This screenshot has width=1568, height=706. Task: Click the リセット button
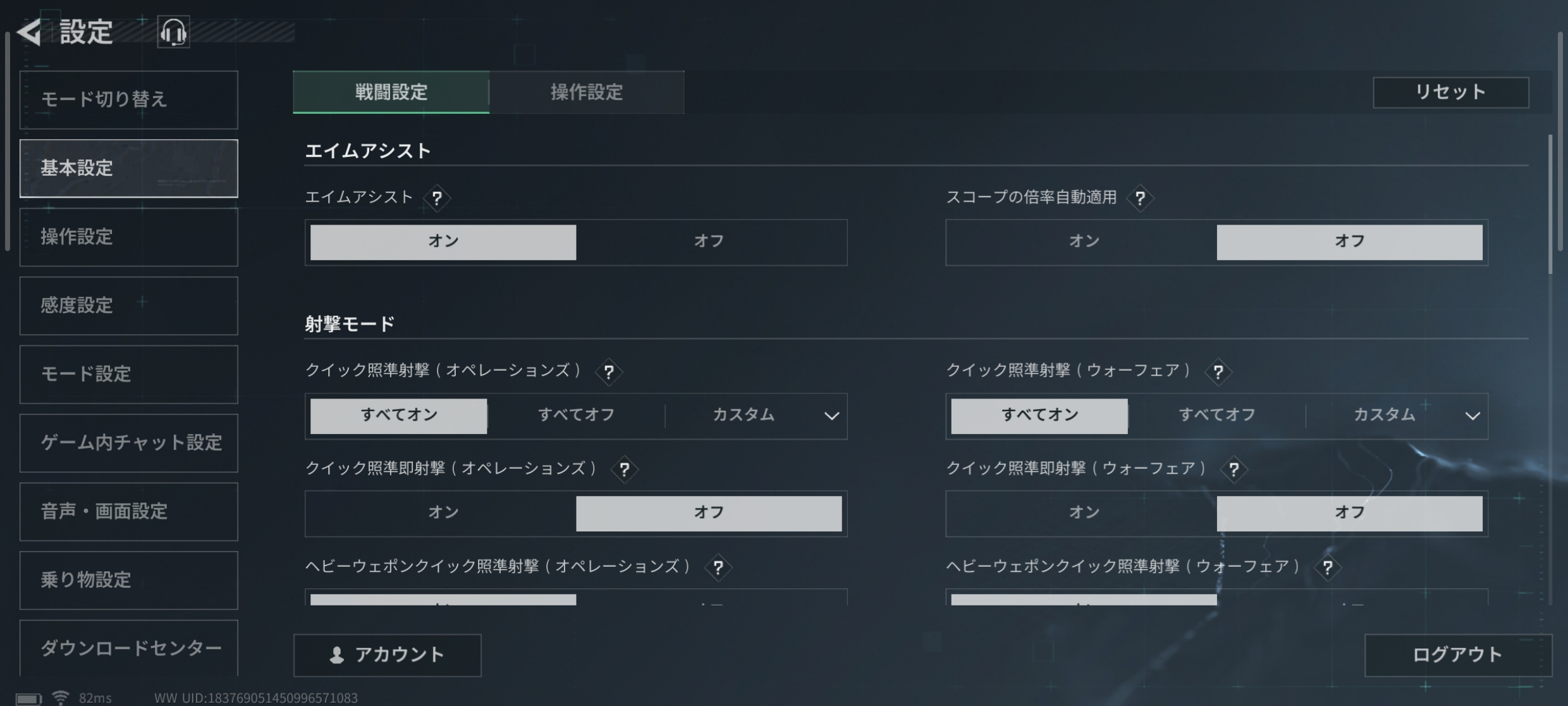click(x=1450, y=92)
